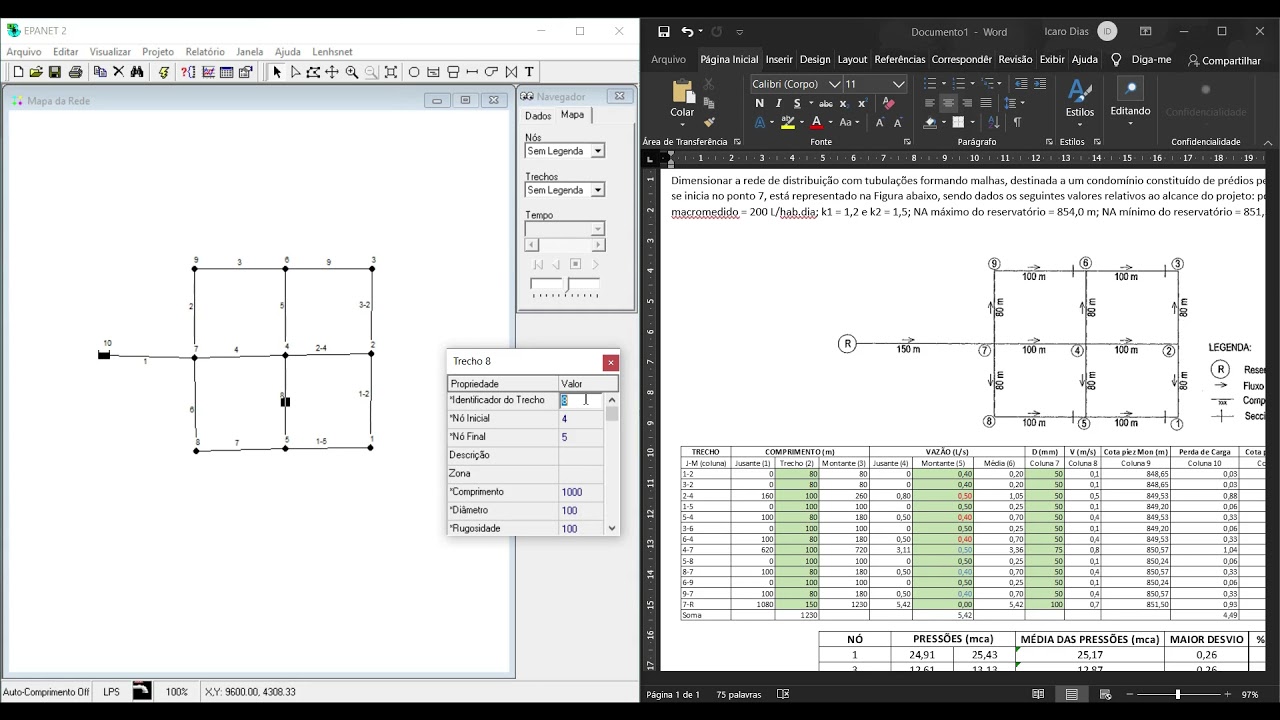Screen dimensions: 1280x720
Task: Open Find with the binoculars icon in EPANET toolbar
Action: pos(137,72)
